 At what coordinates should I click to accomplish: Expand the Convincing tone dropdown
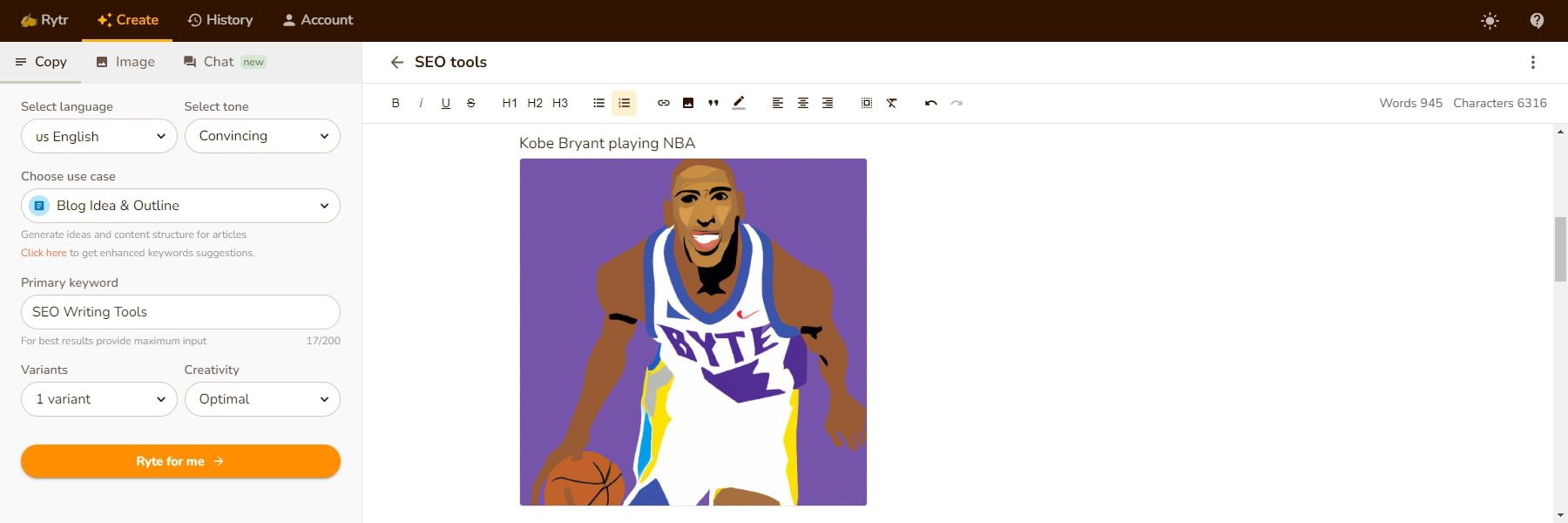[262, 136]
